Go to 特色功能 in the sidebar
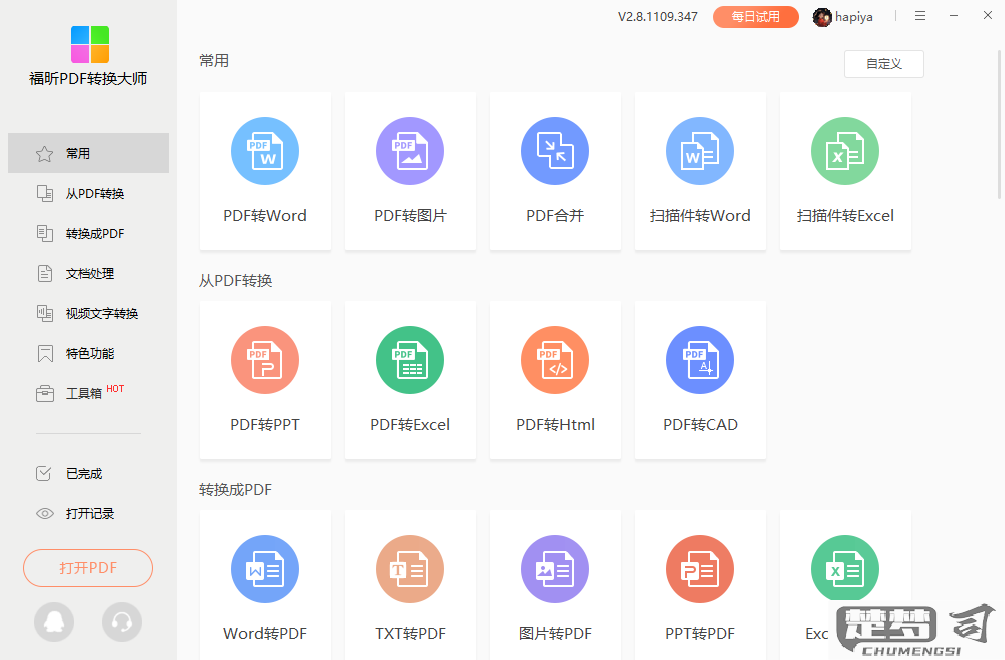Viewport: 1005px width, 660px height. [x=88, y=353]
